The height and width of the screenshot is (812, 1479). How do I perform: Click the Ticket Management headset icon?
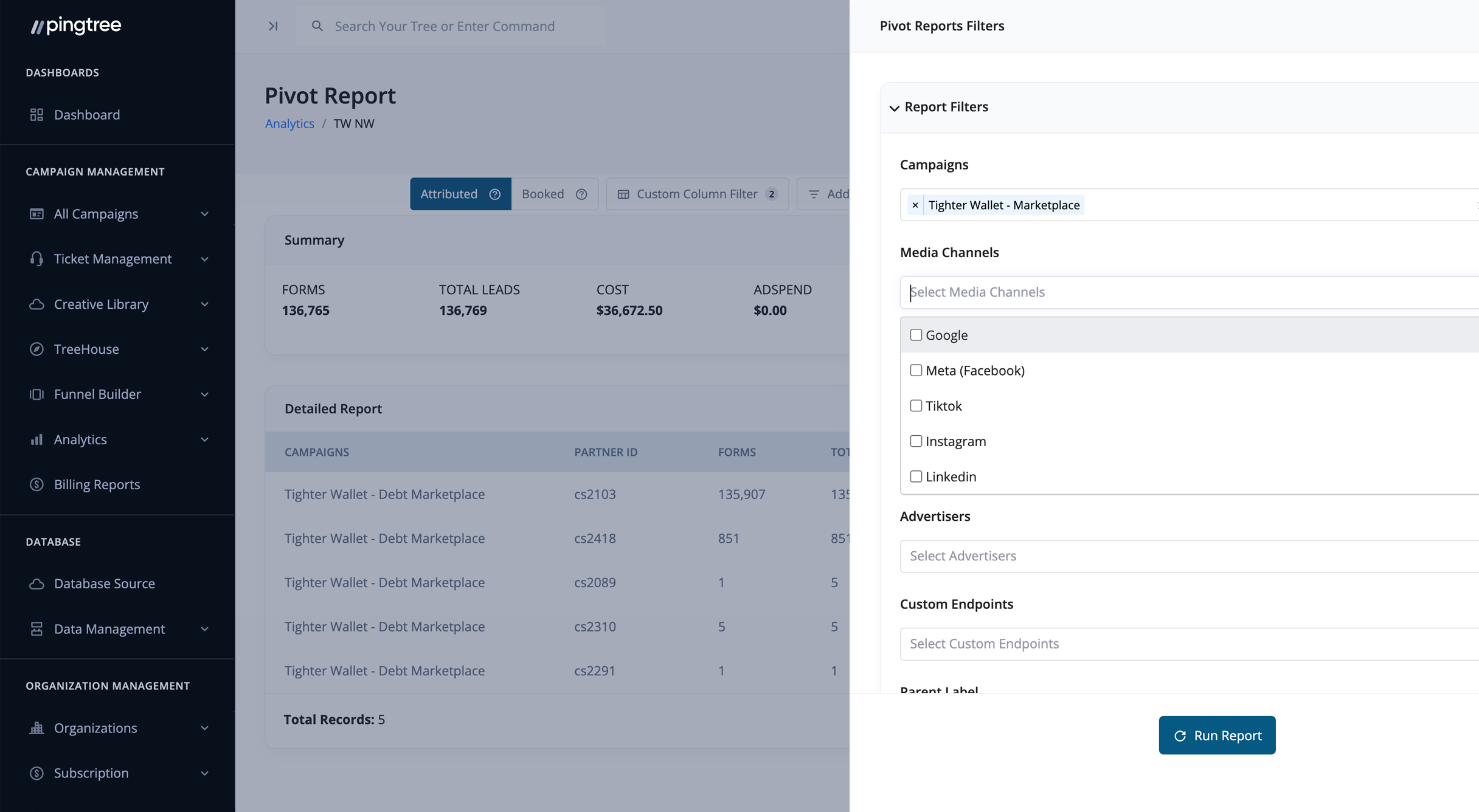[x=36, y=259]
